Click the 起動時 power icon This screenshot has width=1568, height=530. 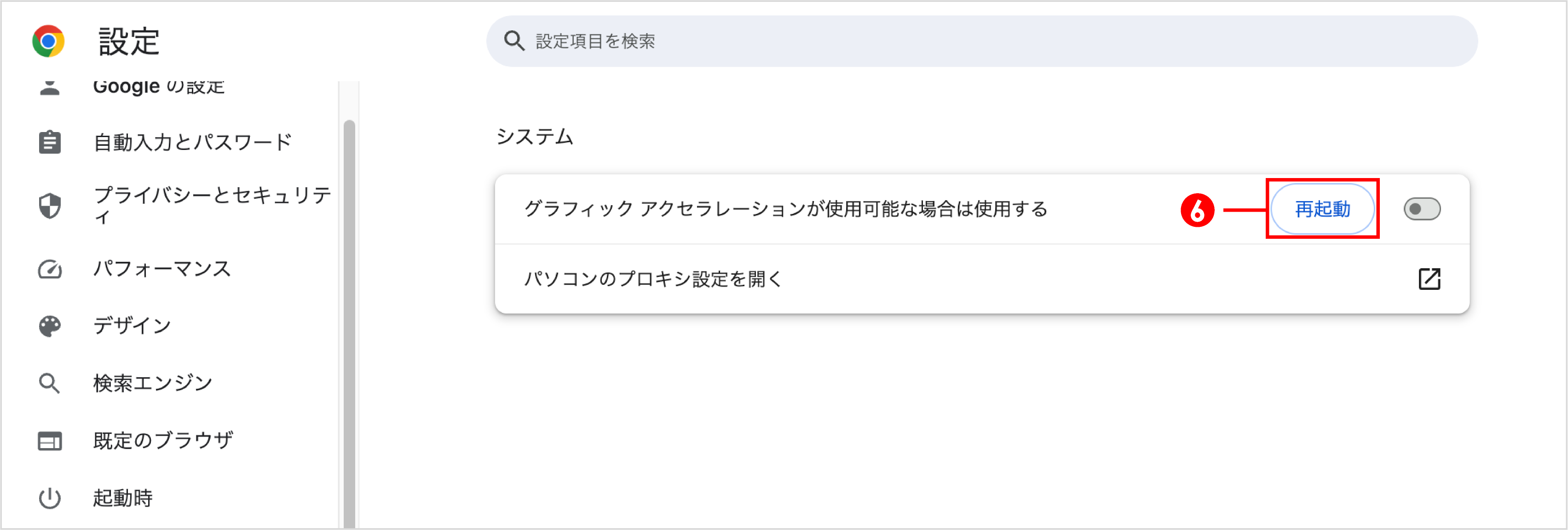click(x=49, y=498)
